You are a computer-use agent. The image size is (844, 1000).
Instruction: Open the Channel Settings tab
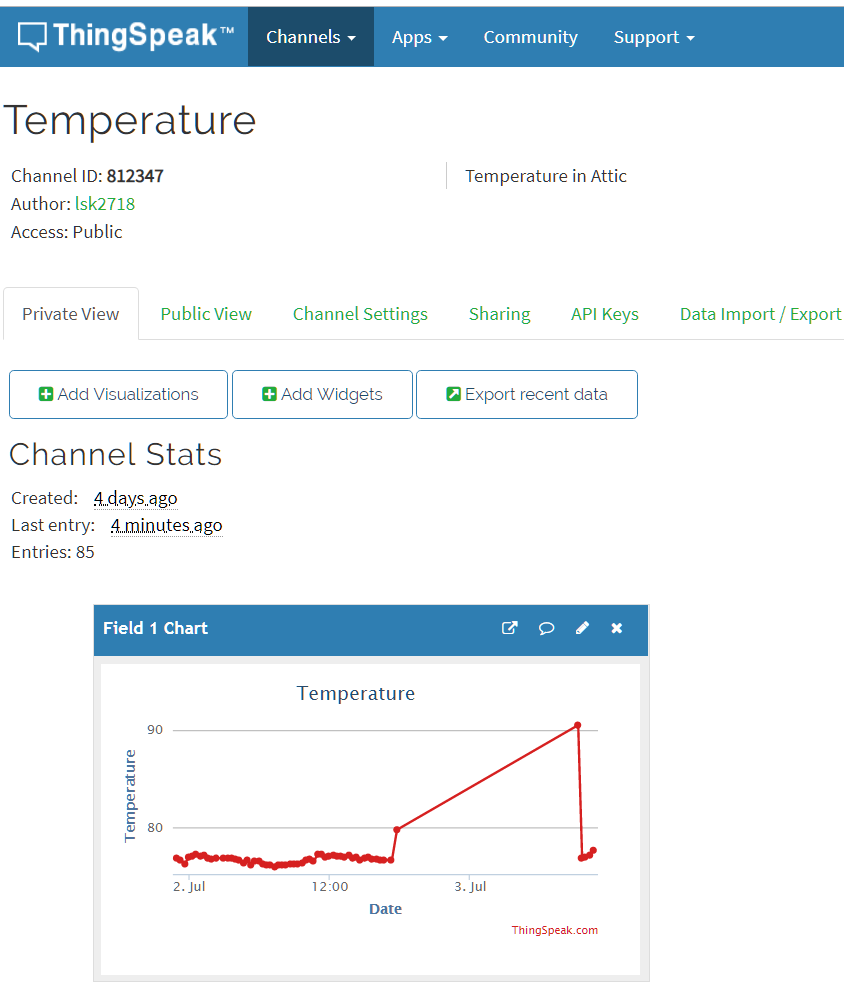coord(360,314)
